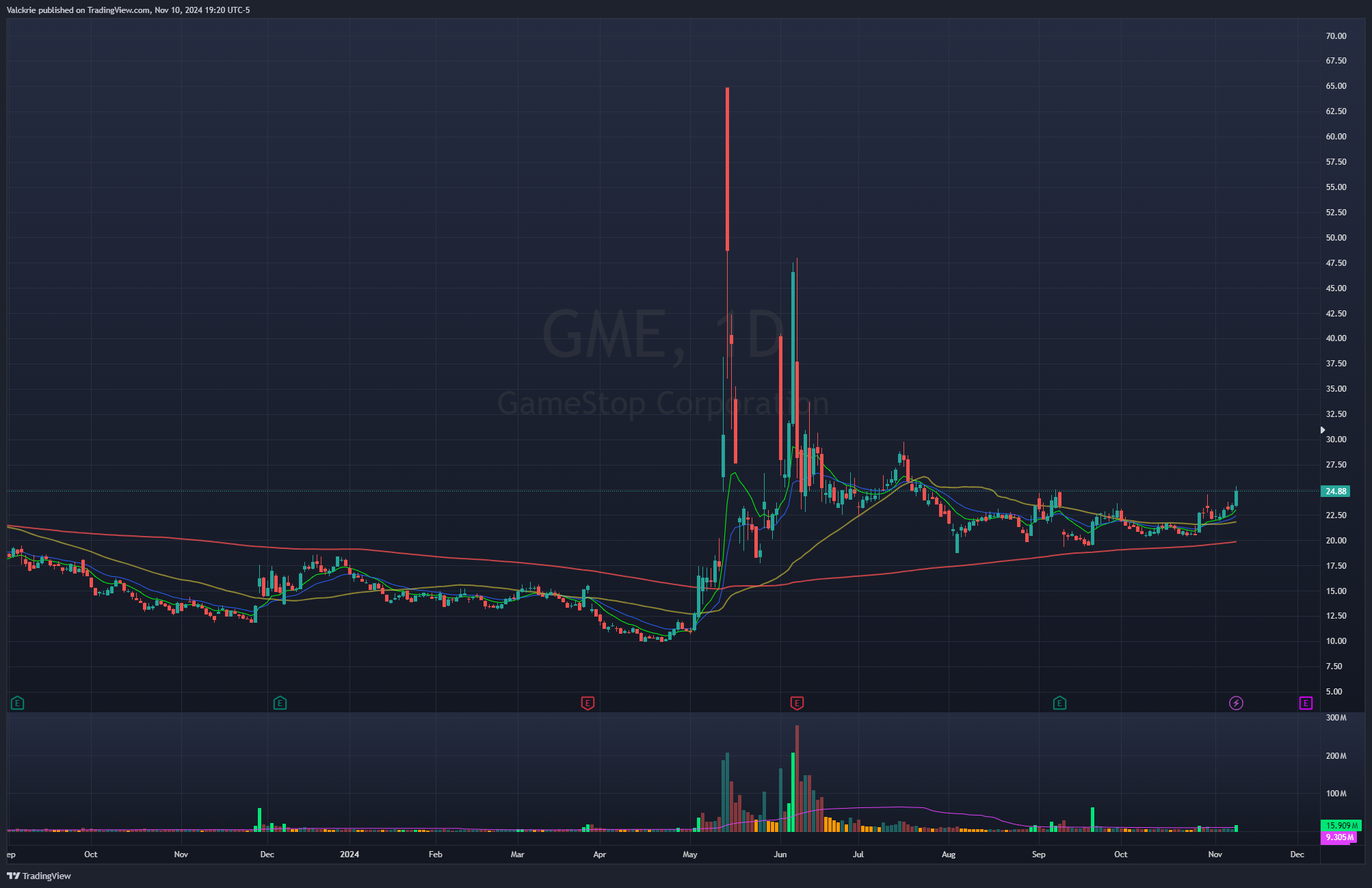Click the Mar label on the time axis
This screenshot has width=1372, height=888.
[518, 855]
